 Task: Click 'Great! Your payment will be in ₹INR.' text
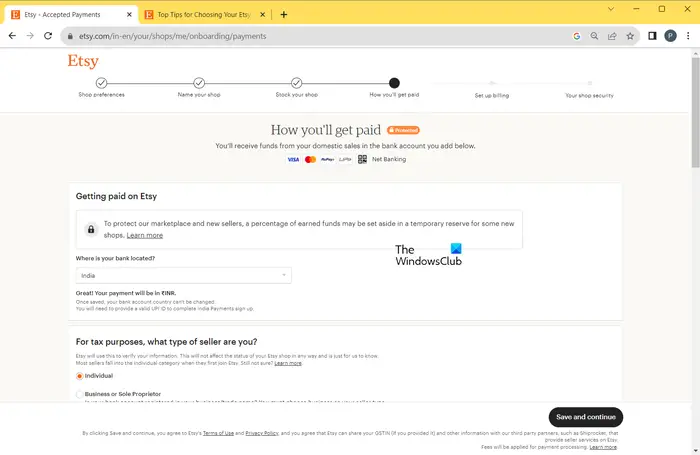pyautogui.click(x=126, y=293)
